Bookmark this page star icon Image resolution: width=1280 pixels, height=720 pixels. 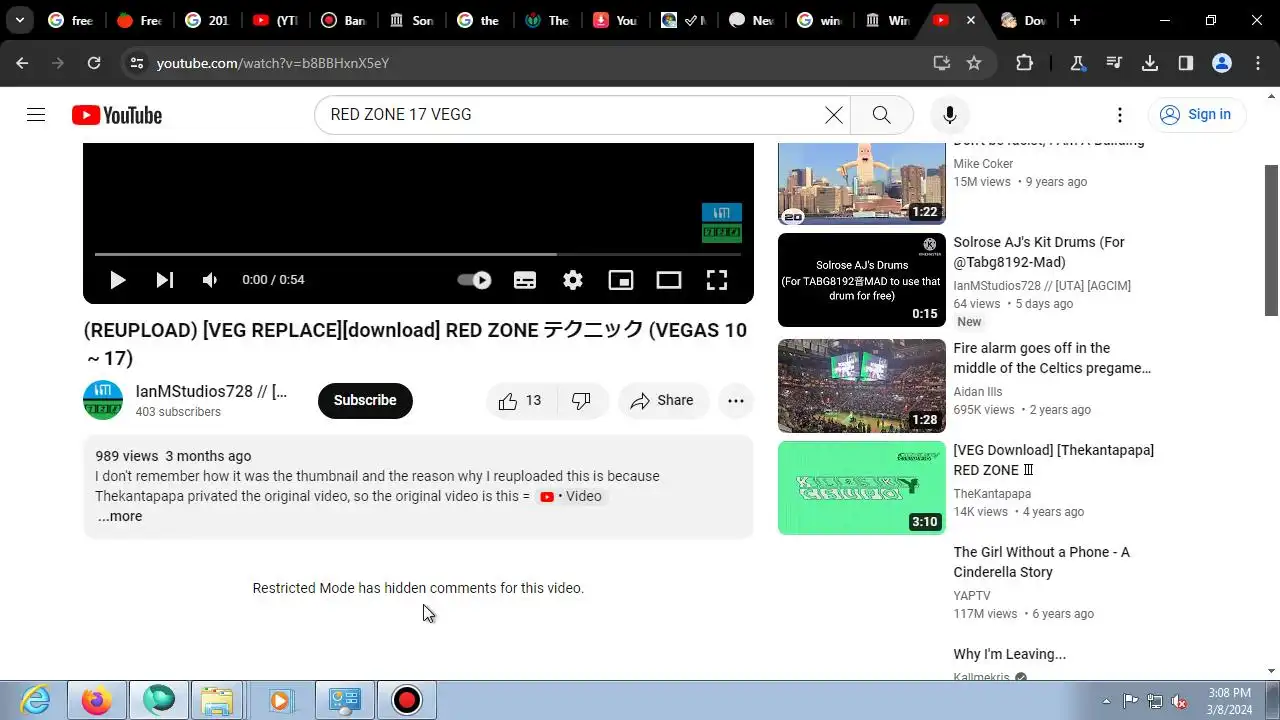(x=974, y=63)
